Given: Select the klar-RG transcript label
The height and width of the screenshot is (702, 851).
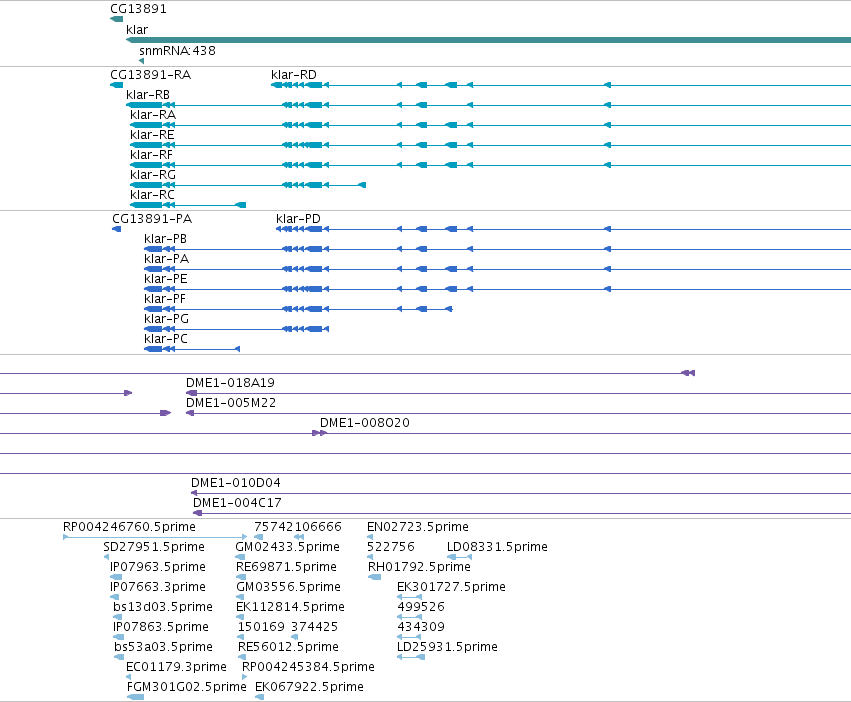Looking at the screenshot, I should coord(153,175).
